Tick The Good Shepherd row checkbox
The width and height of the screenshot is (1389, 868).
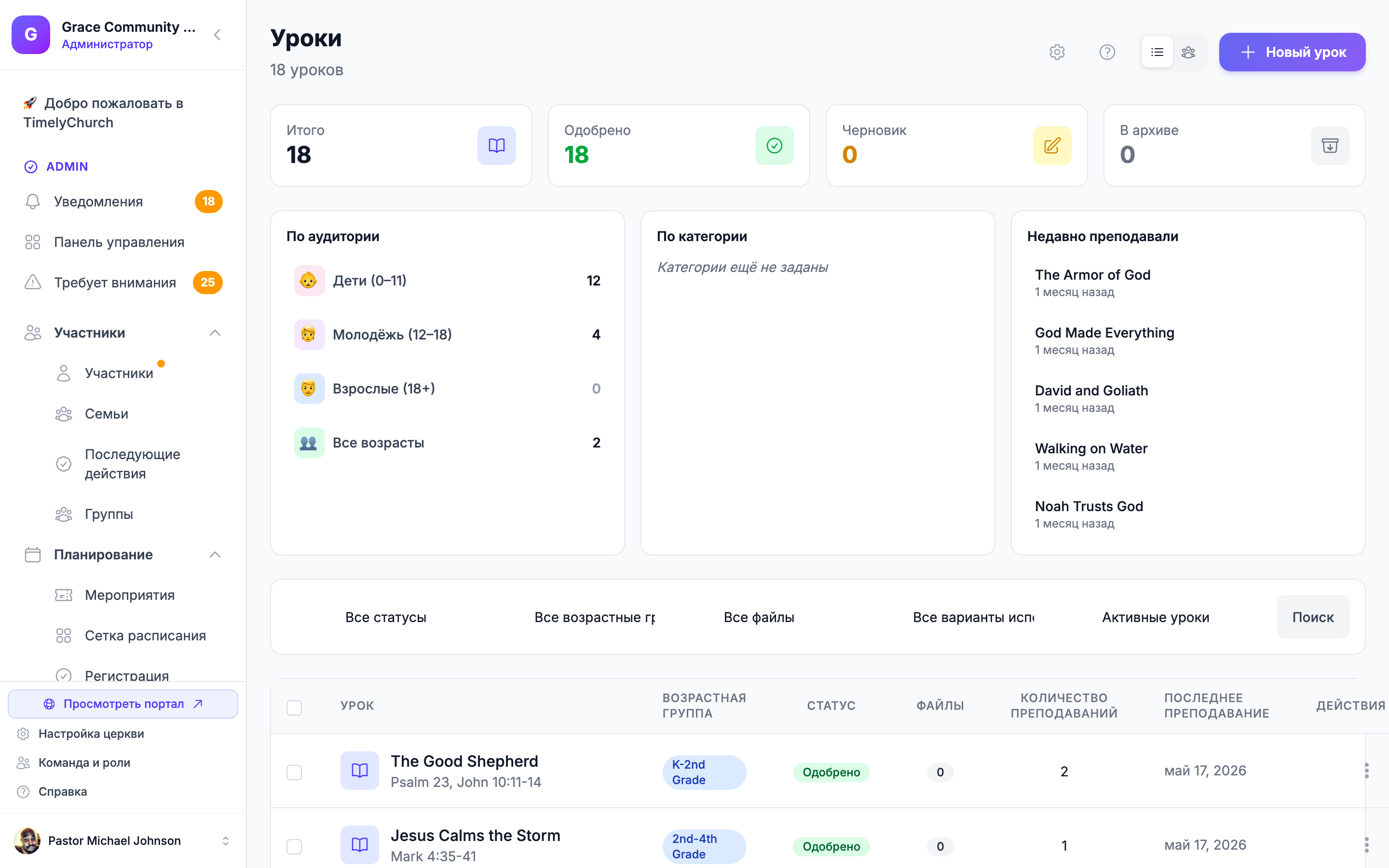pos(294,772)
